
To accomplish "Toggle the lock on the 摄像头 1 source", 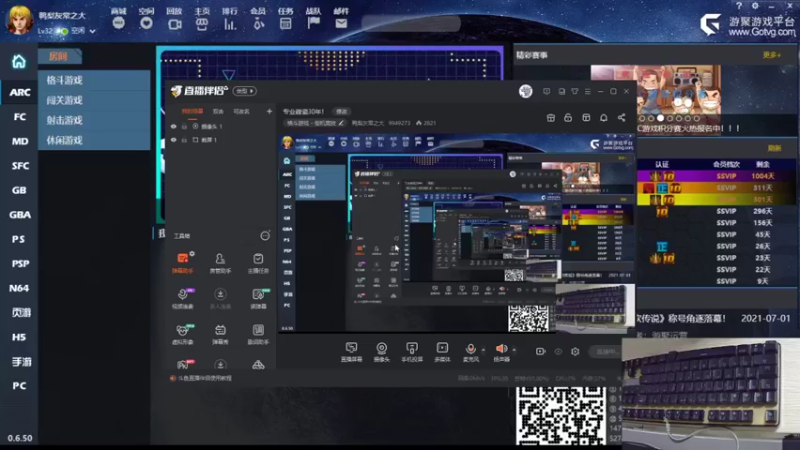I will 184,127.
